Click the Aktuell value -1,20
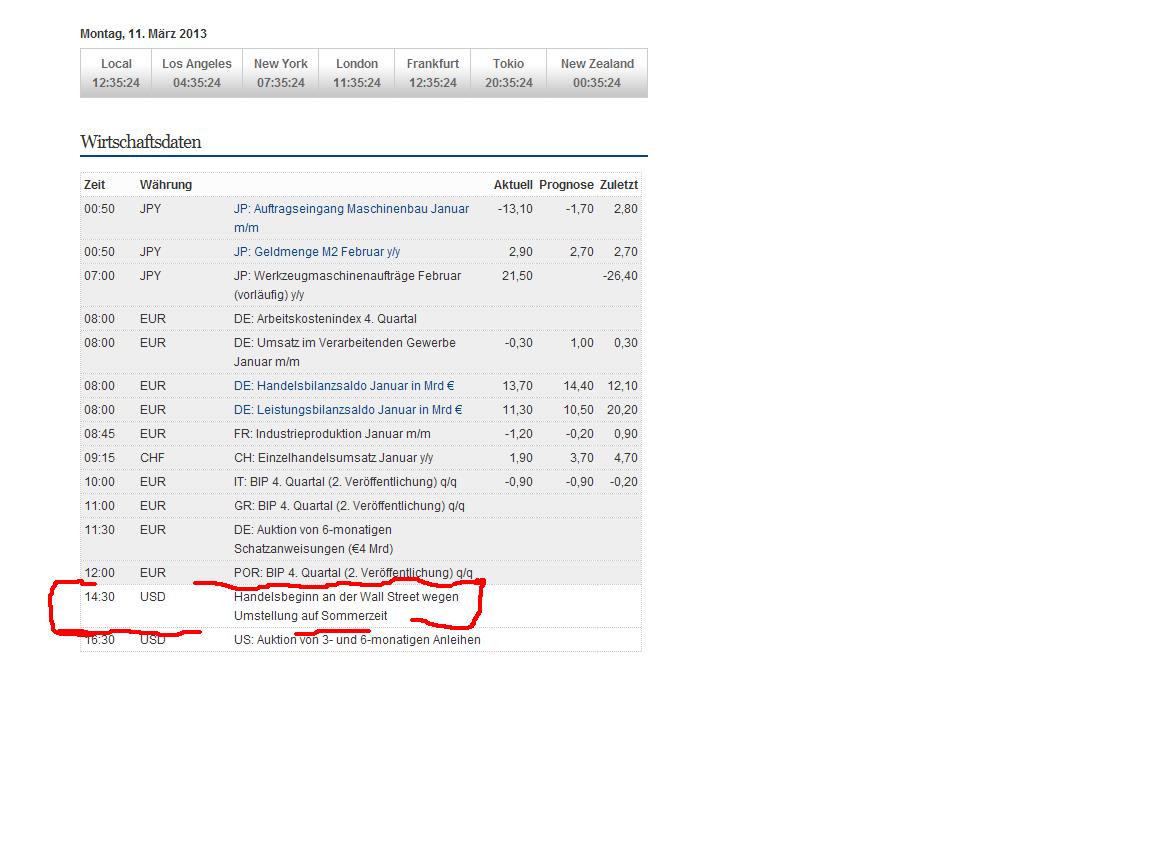Screen dimensions: 1152x864 coord(519,434)
